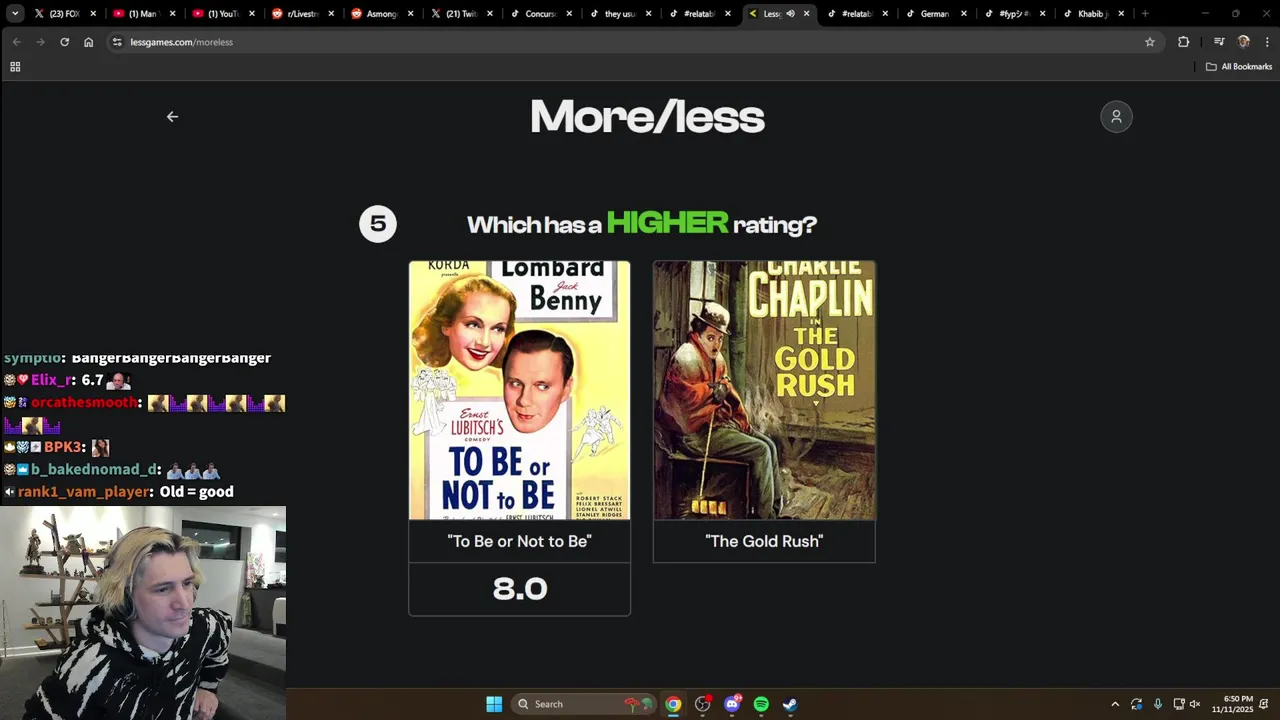The height and width of the screenshot is (720, 1280).
Task: View site information icon in address bar
Action: click(x=117, y=42)
